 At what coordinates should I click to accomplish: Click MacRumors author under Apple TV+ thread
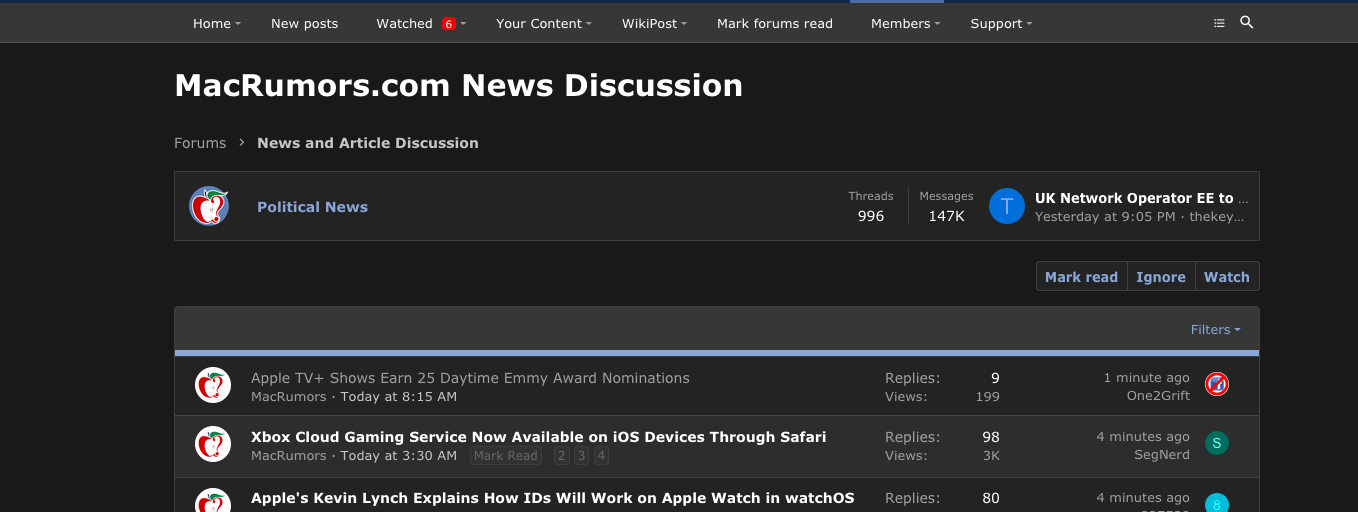[x=288, y=397]
